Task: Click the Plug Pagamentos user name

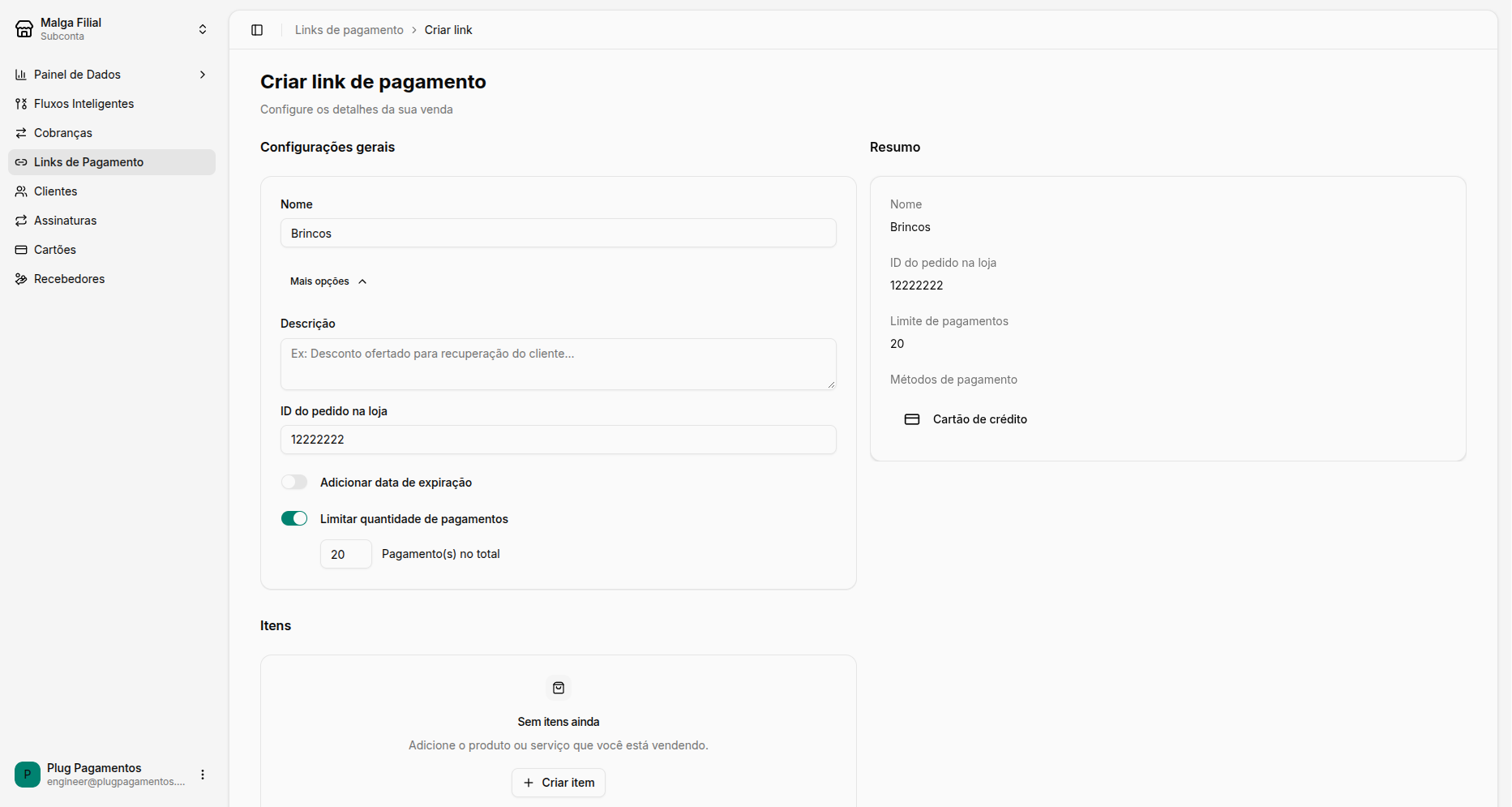Action: pyautogui.click(x=94, y=768)
